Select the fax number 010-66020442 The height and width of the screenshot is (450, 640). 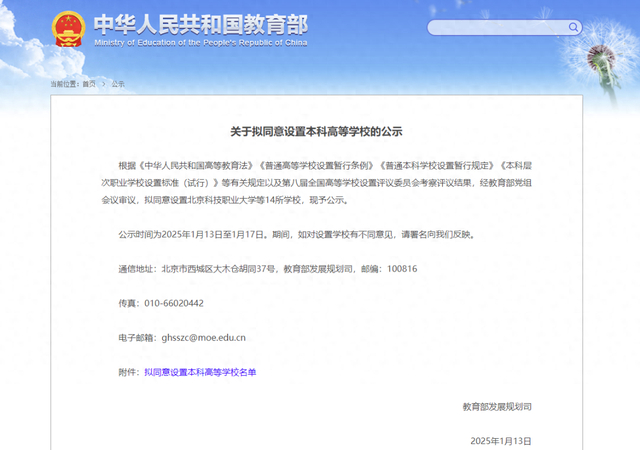point(174,303)
